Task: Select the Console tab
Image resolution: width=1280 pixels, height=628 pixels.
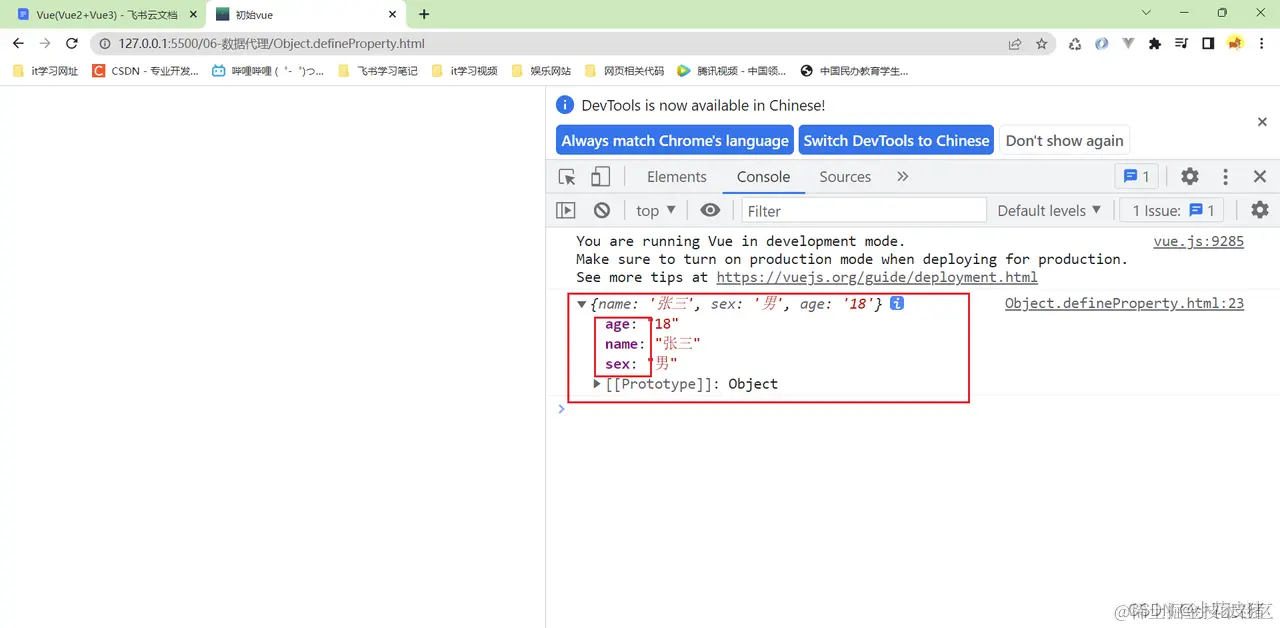Action: pyautogui.click(x=764, y=177)
